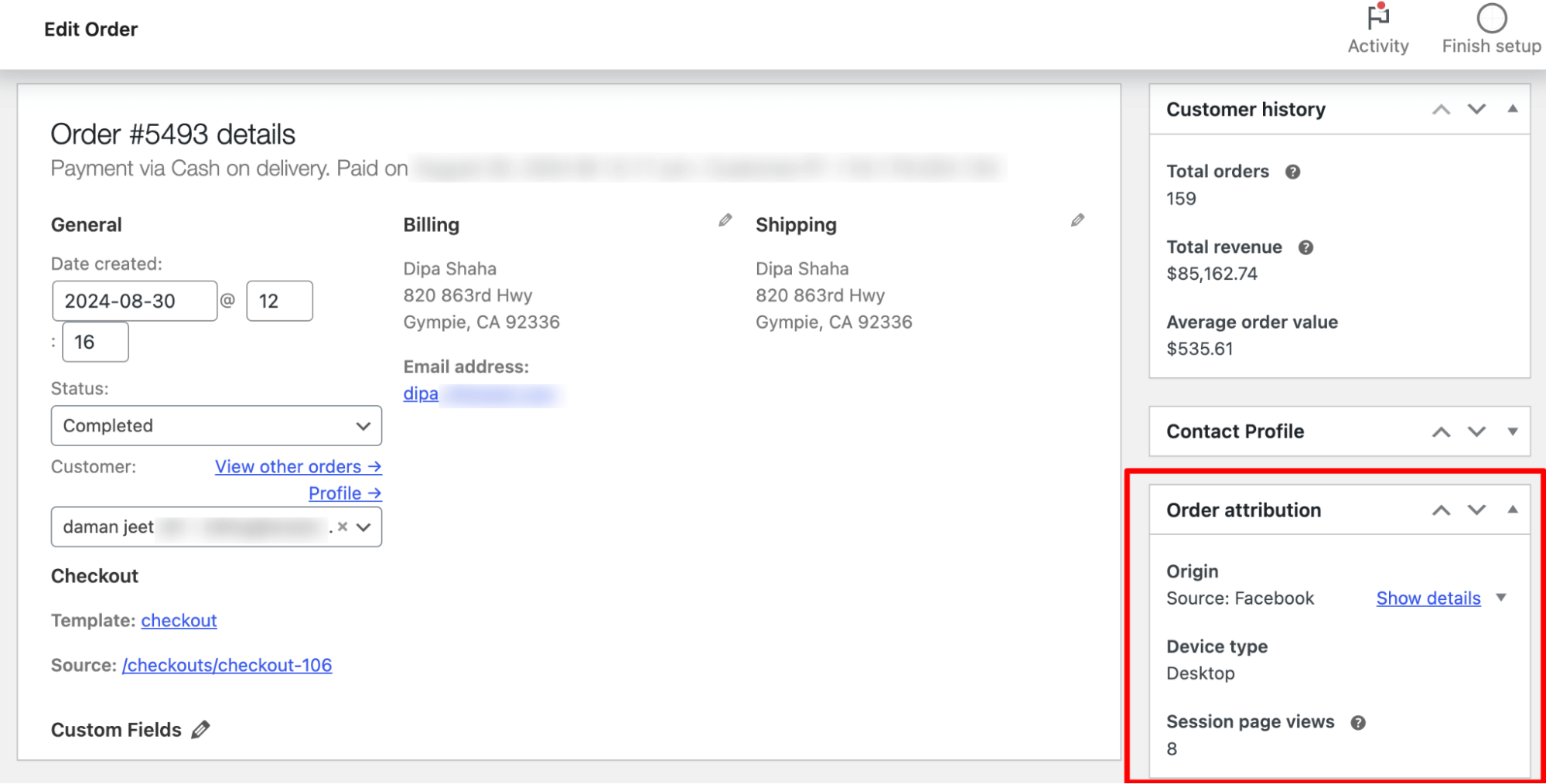1546x784 pixels.
Task: Open the /checkouts/checkout-106 source link
Action: (227, 666)
